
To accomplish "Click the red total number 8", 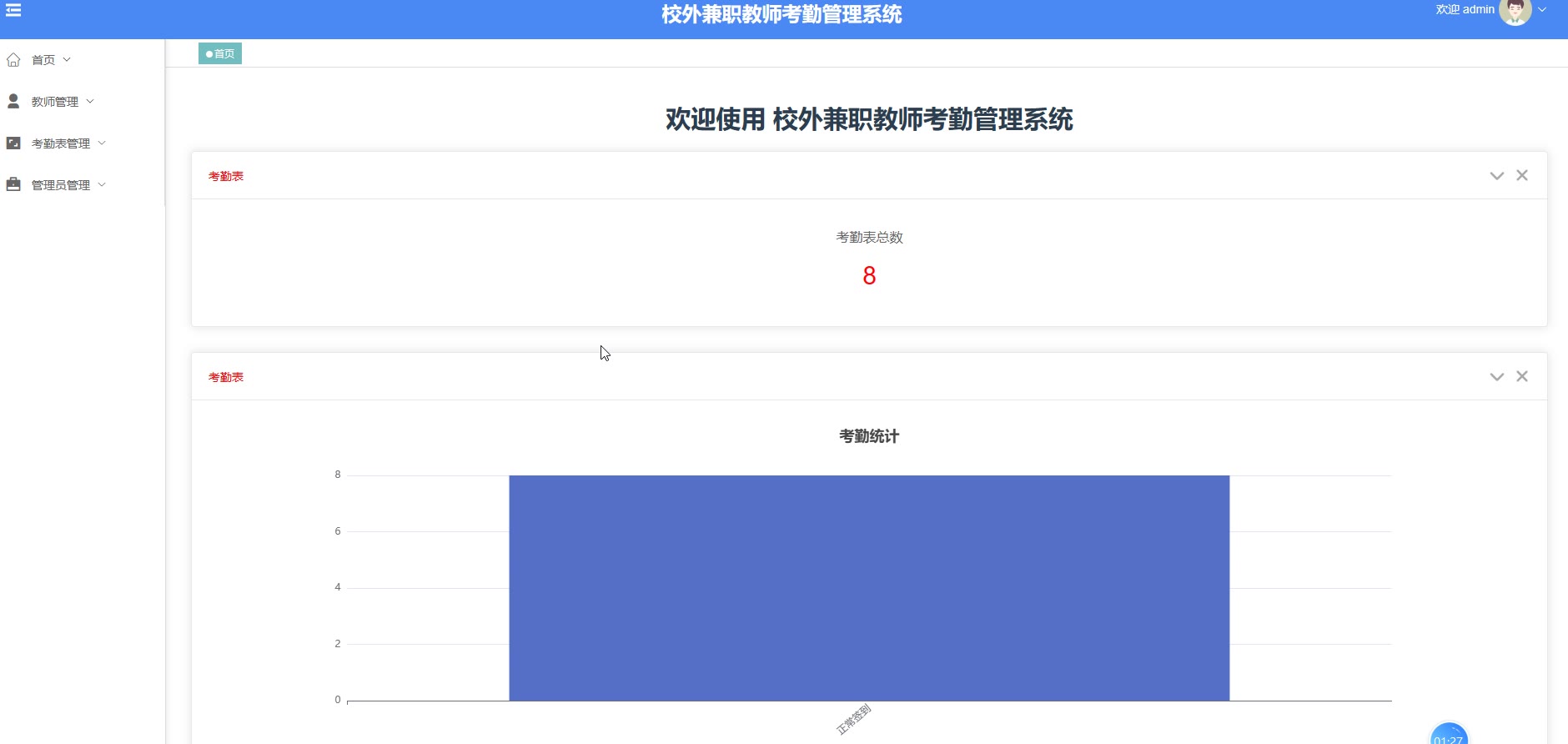I will click(x=869, y=276).
